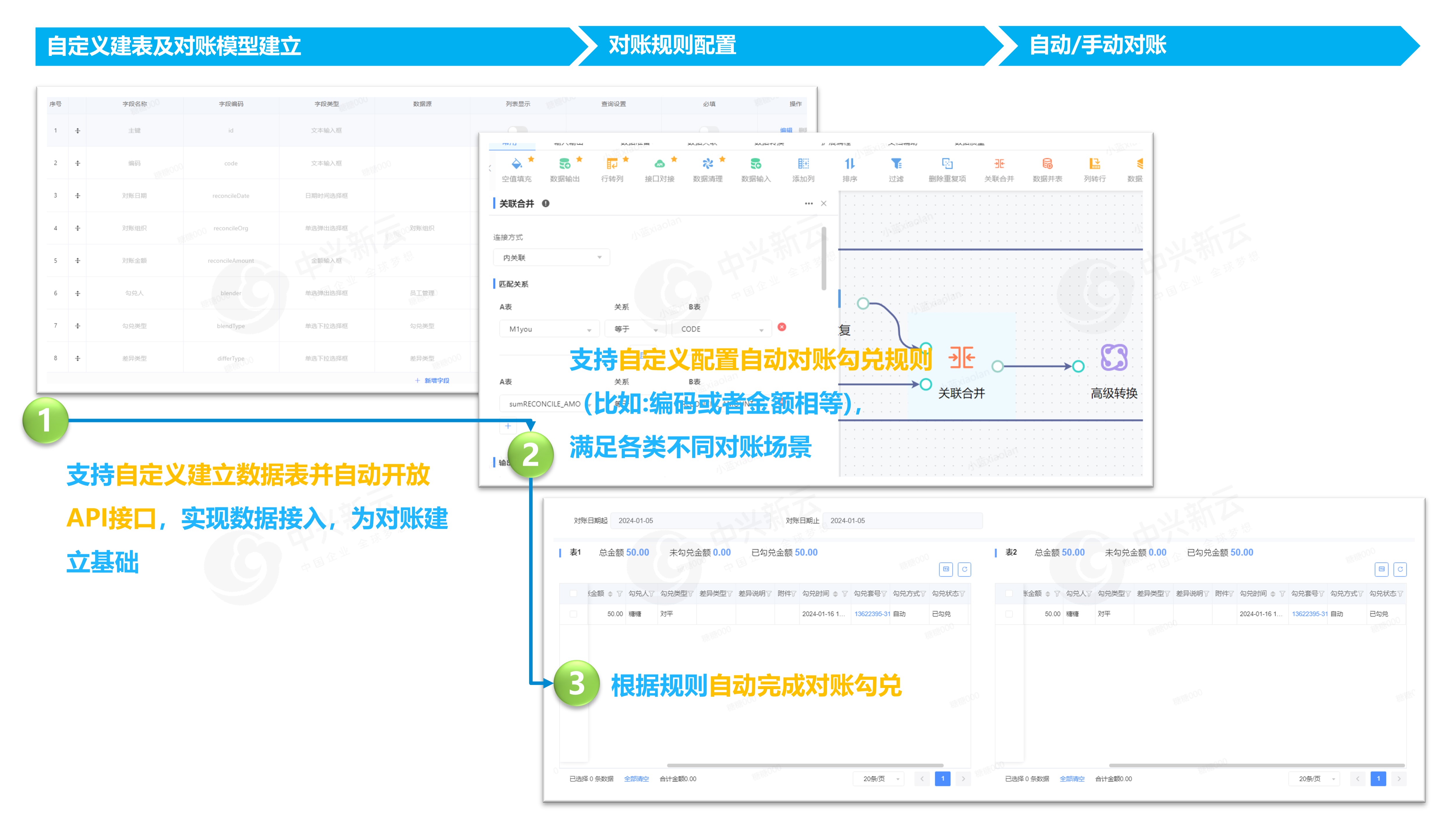The image size is (1456, 819).
Task: Click the 数据输入 data input icon
Action: tap(756, 164)
